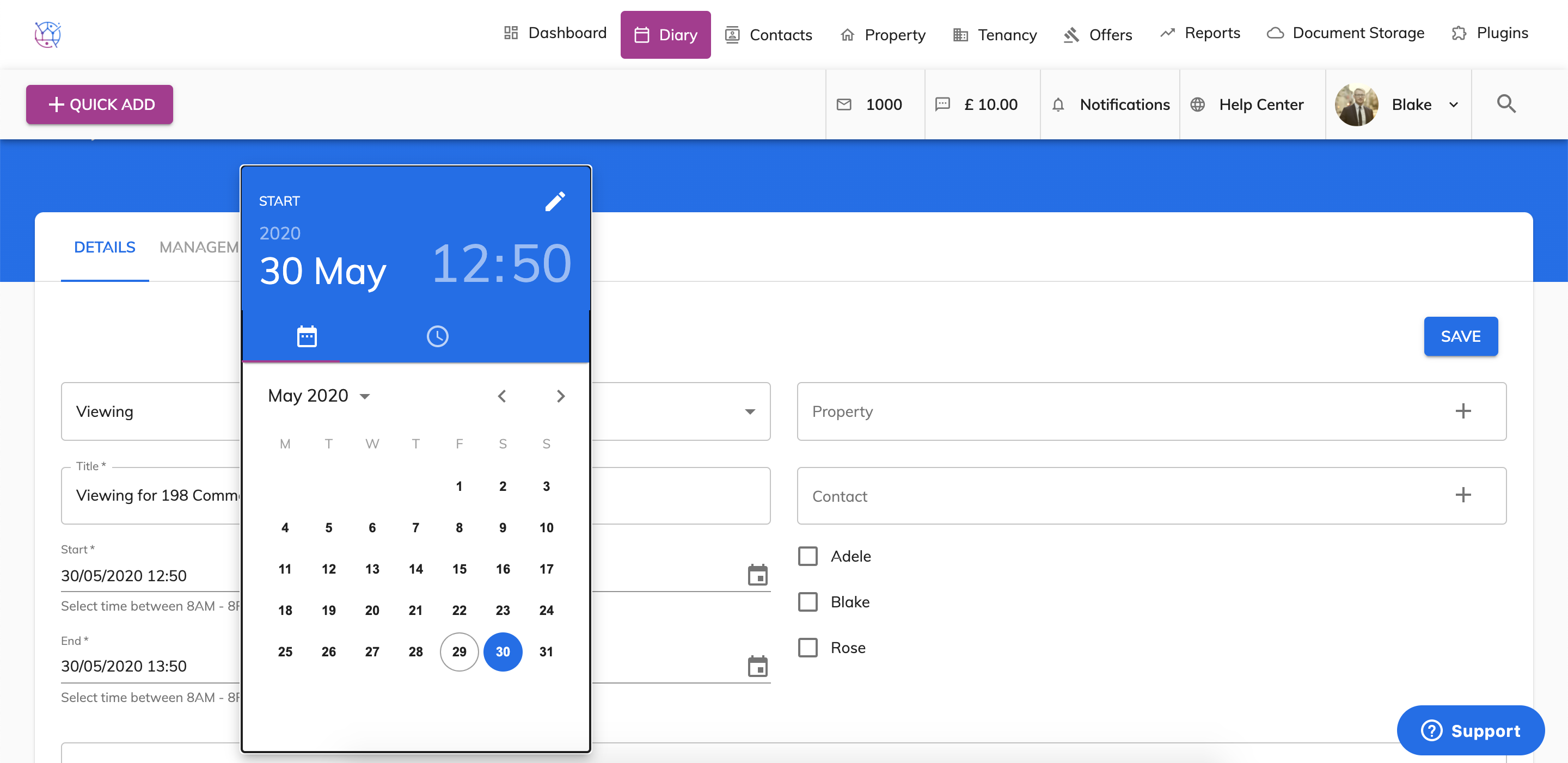The height and width of the screenshot is (763, 1568).
Task: Click plus icon in Contact field
Action: click(x=1463, y=495)
